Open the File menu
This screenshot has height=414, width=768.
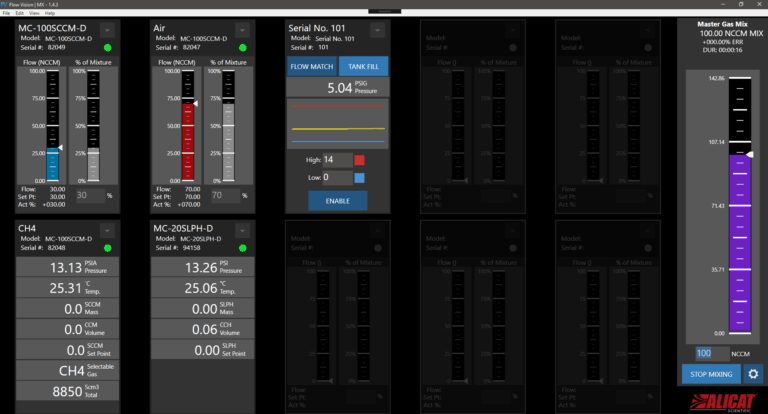(x=6, y=13)
